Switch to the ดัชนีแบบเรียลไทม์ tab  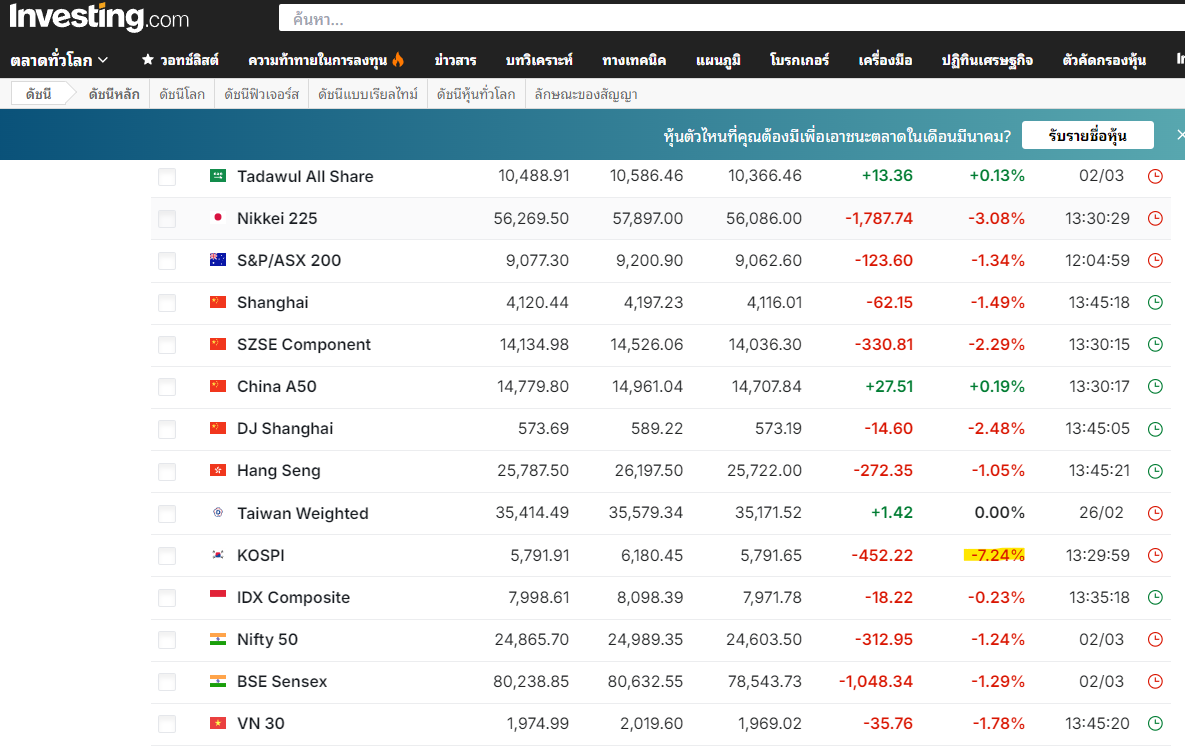(x=368, y=94)
